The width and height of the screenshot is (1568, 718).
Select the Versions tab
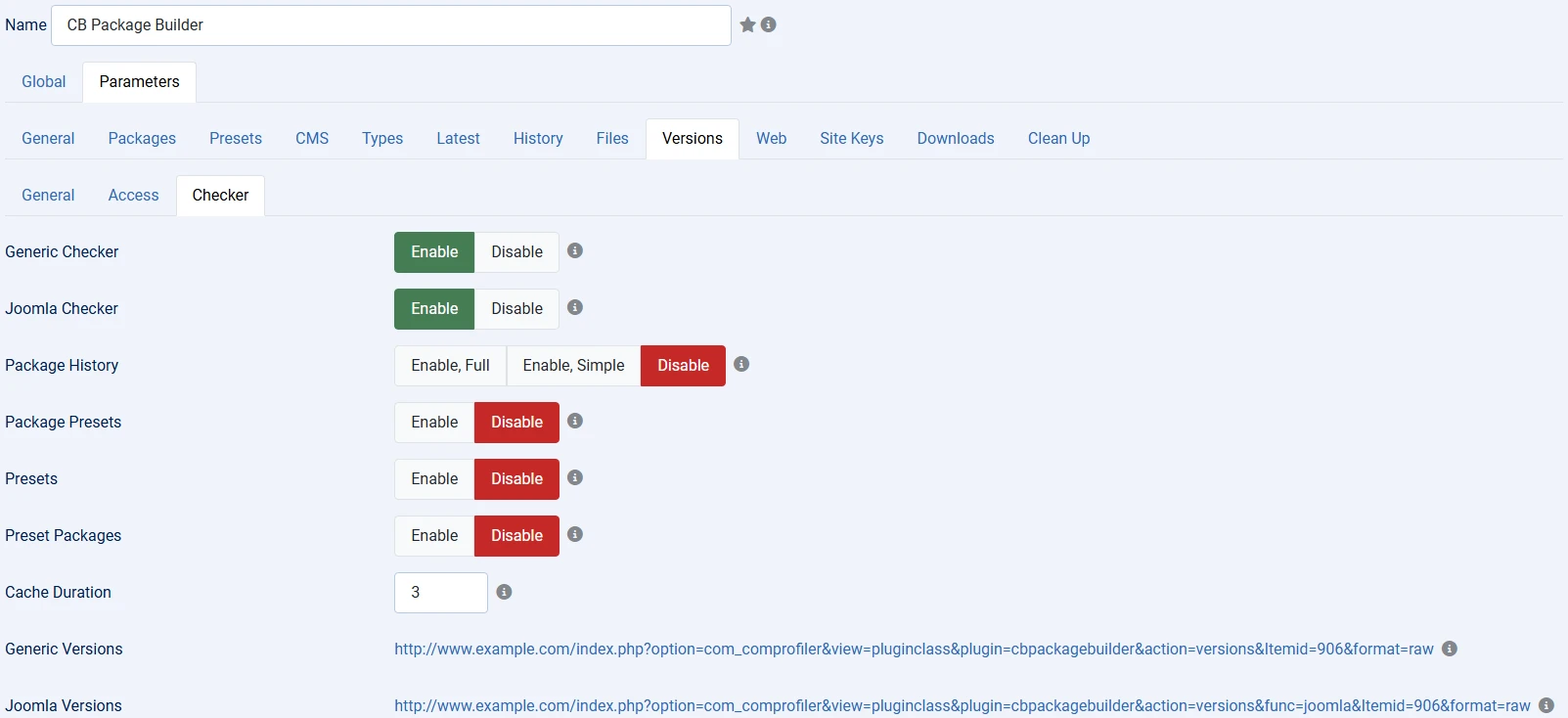(693, 139)
